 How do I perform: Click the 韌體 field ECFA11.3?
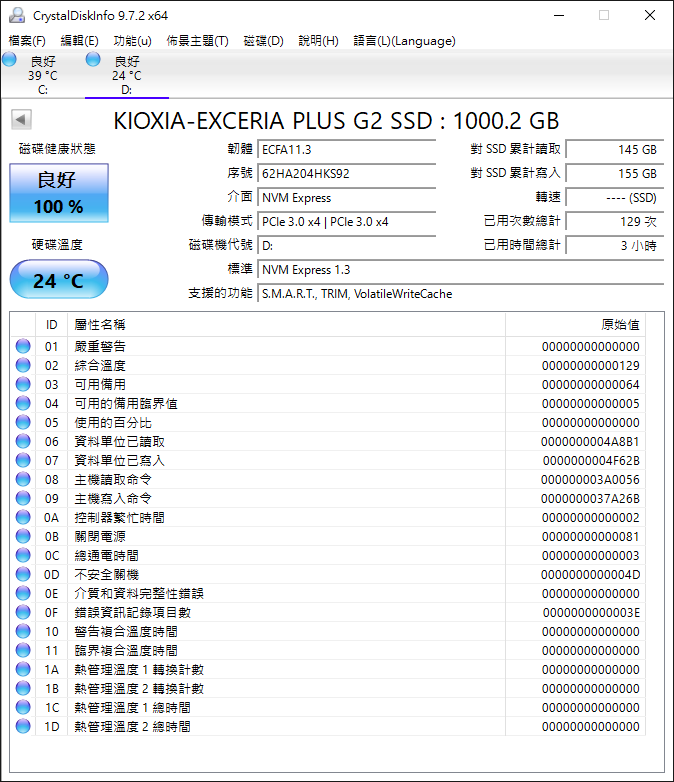coord(347,149)
